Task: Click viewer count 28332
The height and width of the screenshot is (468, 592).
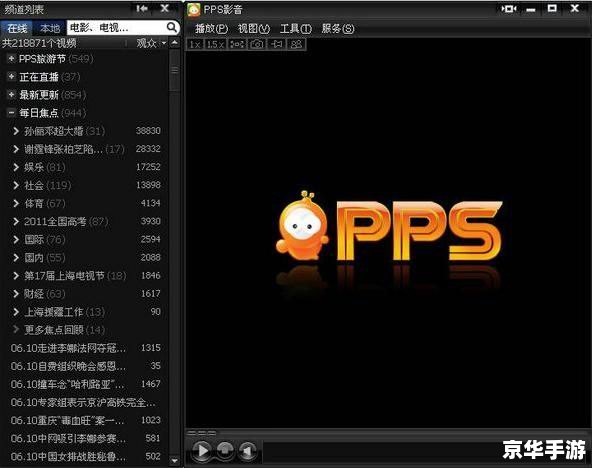Action: [x=148, y=149]
